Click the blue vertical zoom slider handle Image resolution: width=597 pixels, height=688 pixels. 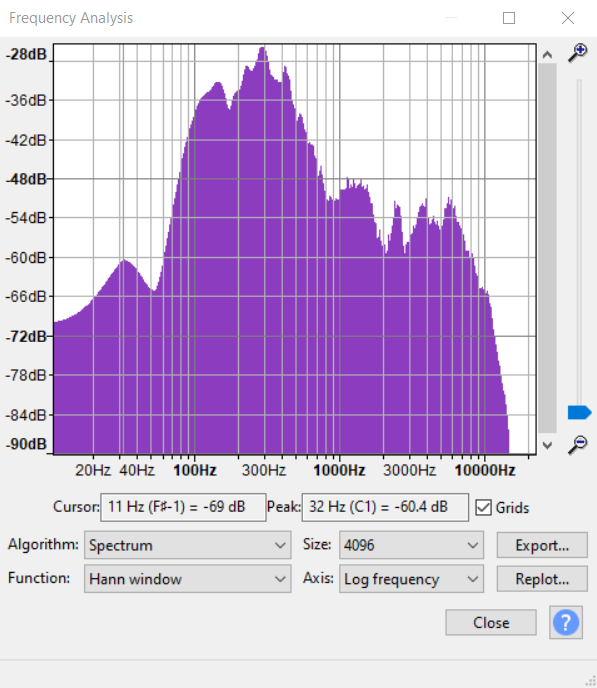[579, 412]
